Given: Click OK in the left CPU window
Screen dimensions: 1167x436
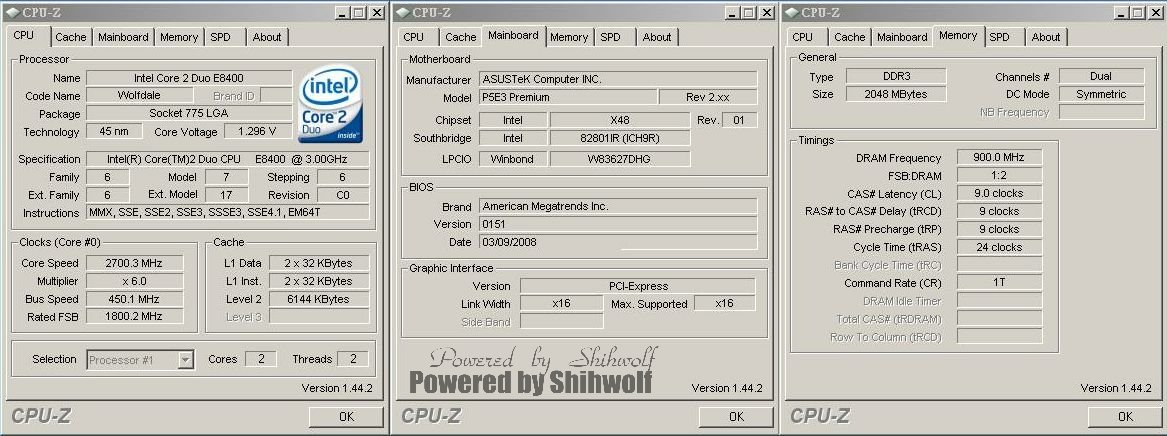Looking at the screenshot, I should click(x=346, y=417).
